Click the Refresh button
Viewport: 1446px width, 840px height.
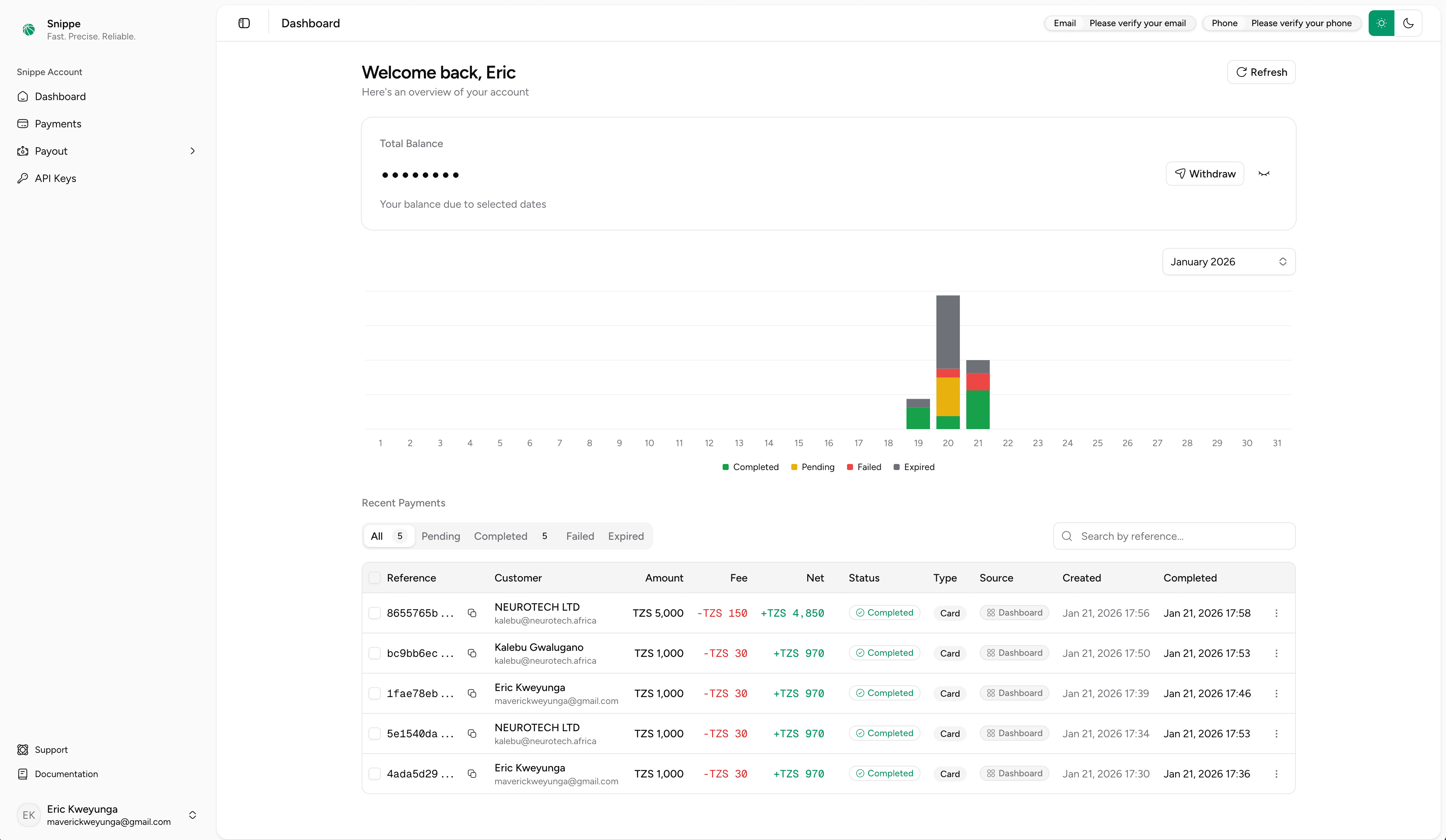pyautogui.click(x=1261, y=72)
